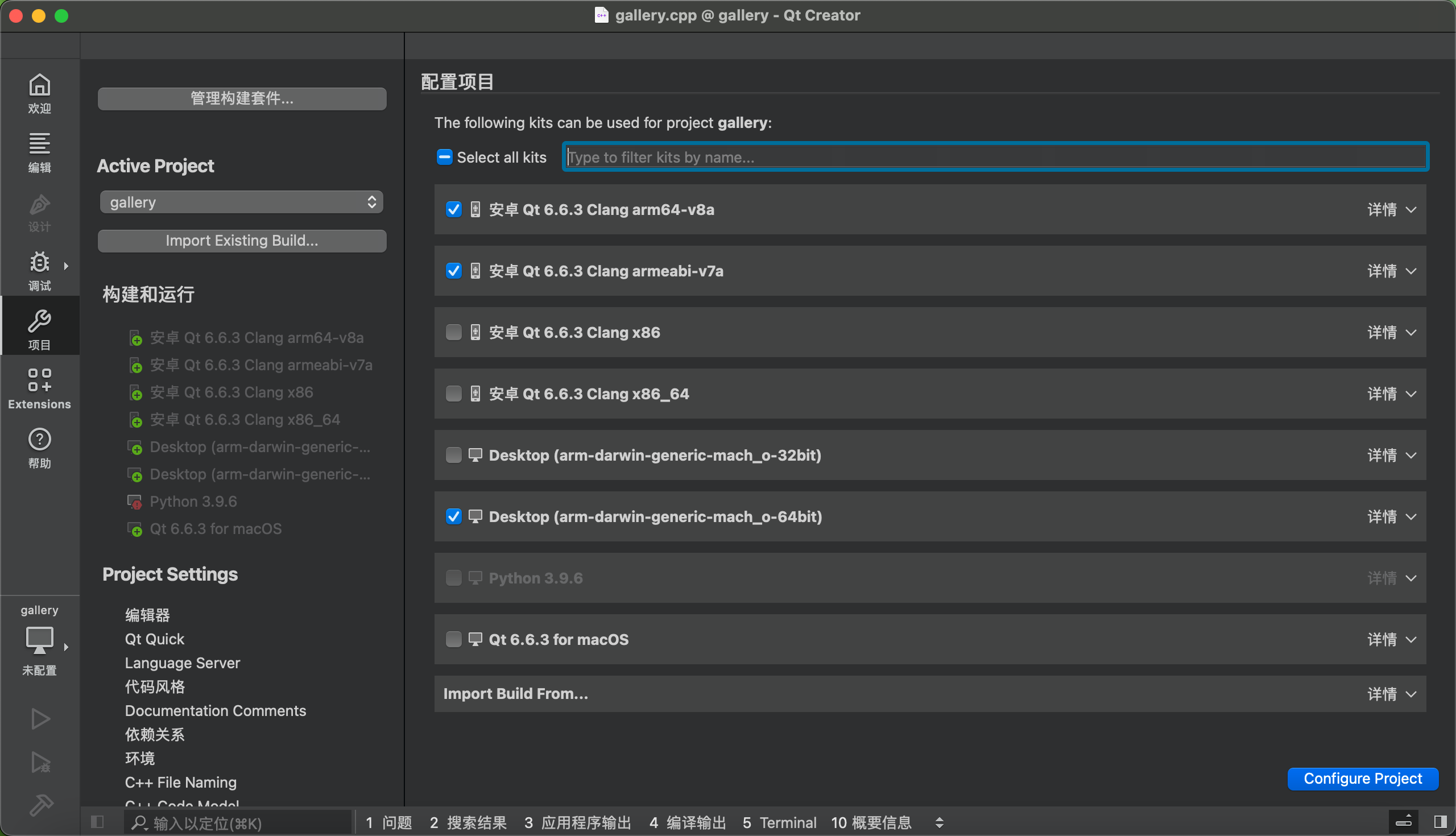Check Desktop mach_o-32bit kit checkbox
1456x836 pixels.
453,456
